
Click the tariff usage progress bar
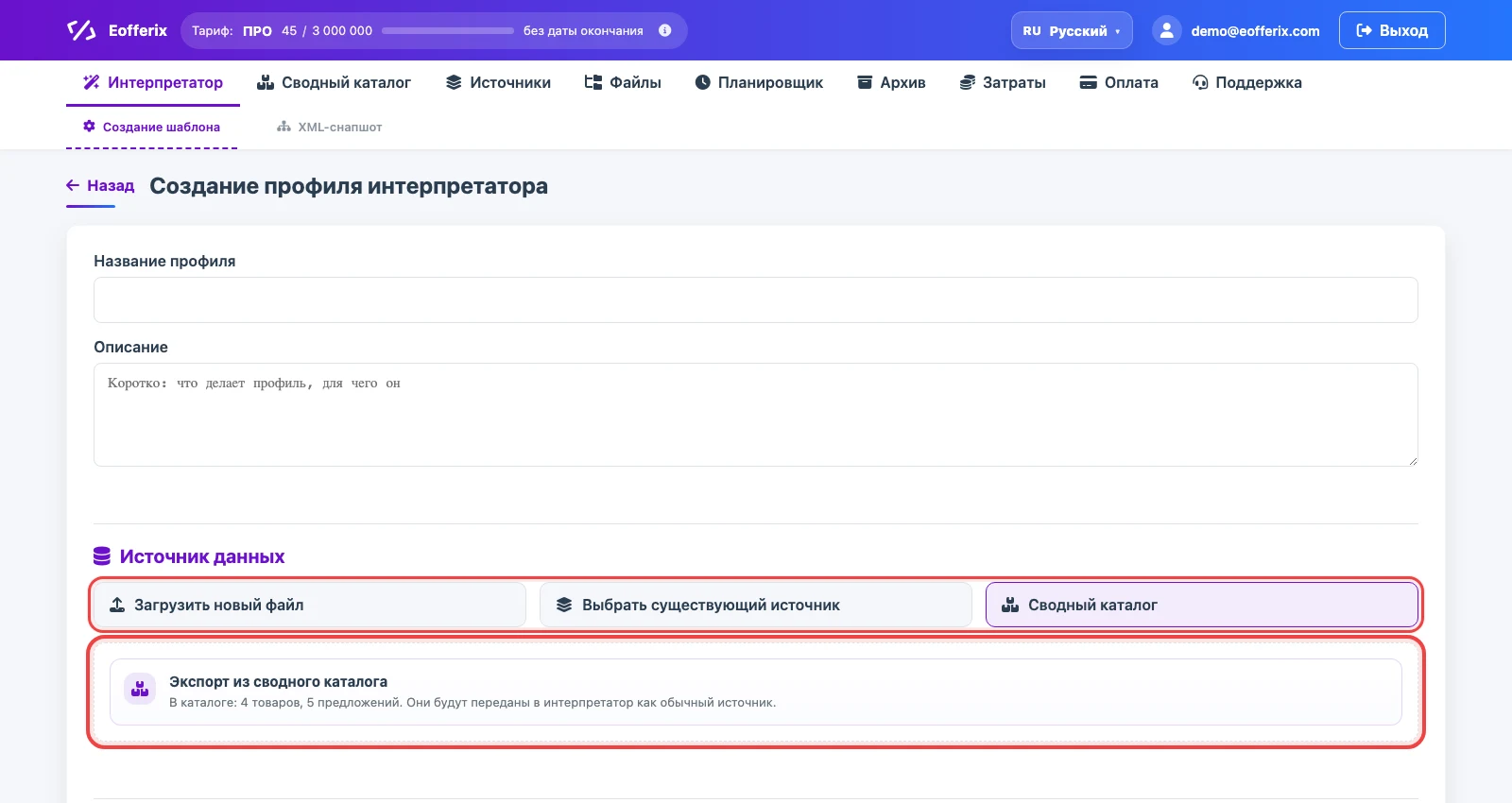(x=448, y=30)
